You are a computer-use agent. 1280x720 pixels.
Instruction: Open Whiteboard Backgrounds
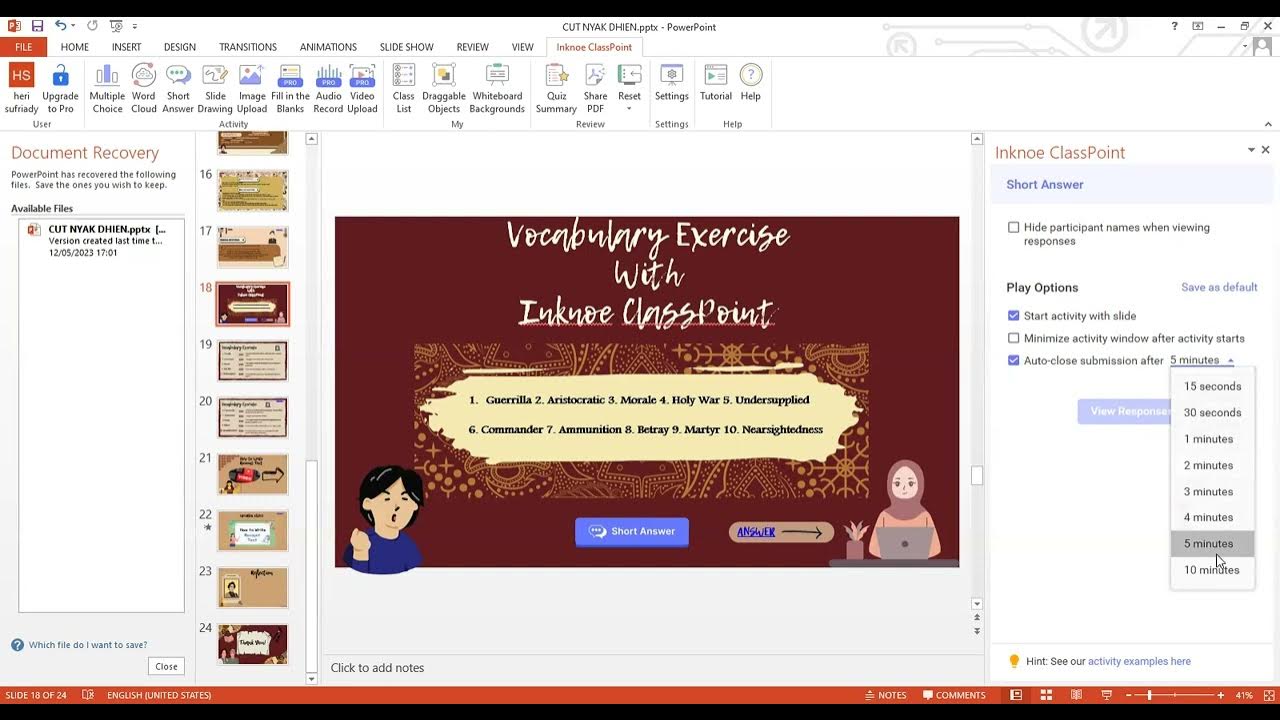tap(497, 89)
